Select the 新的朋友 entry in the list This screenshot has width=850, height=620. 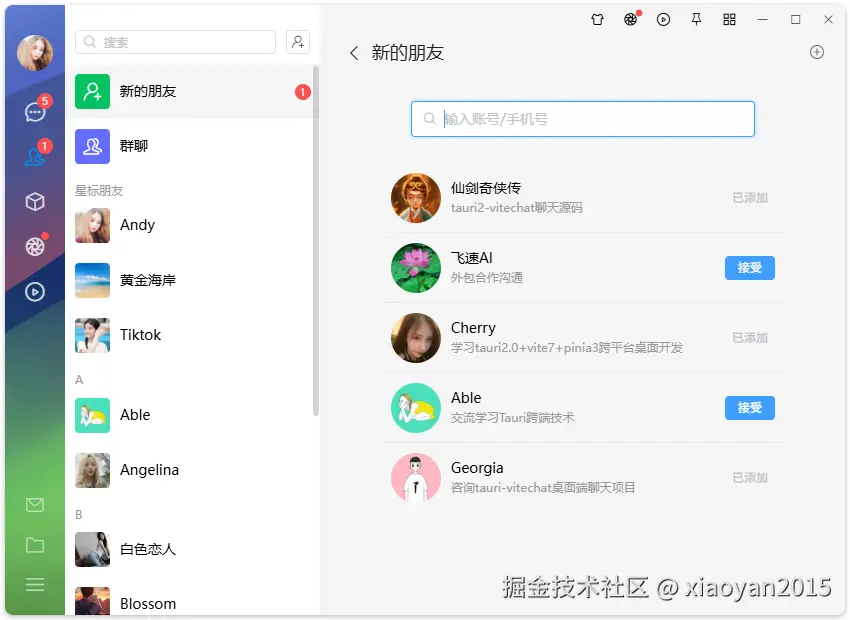(x=190, y=91)
